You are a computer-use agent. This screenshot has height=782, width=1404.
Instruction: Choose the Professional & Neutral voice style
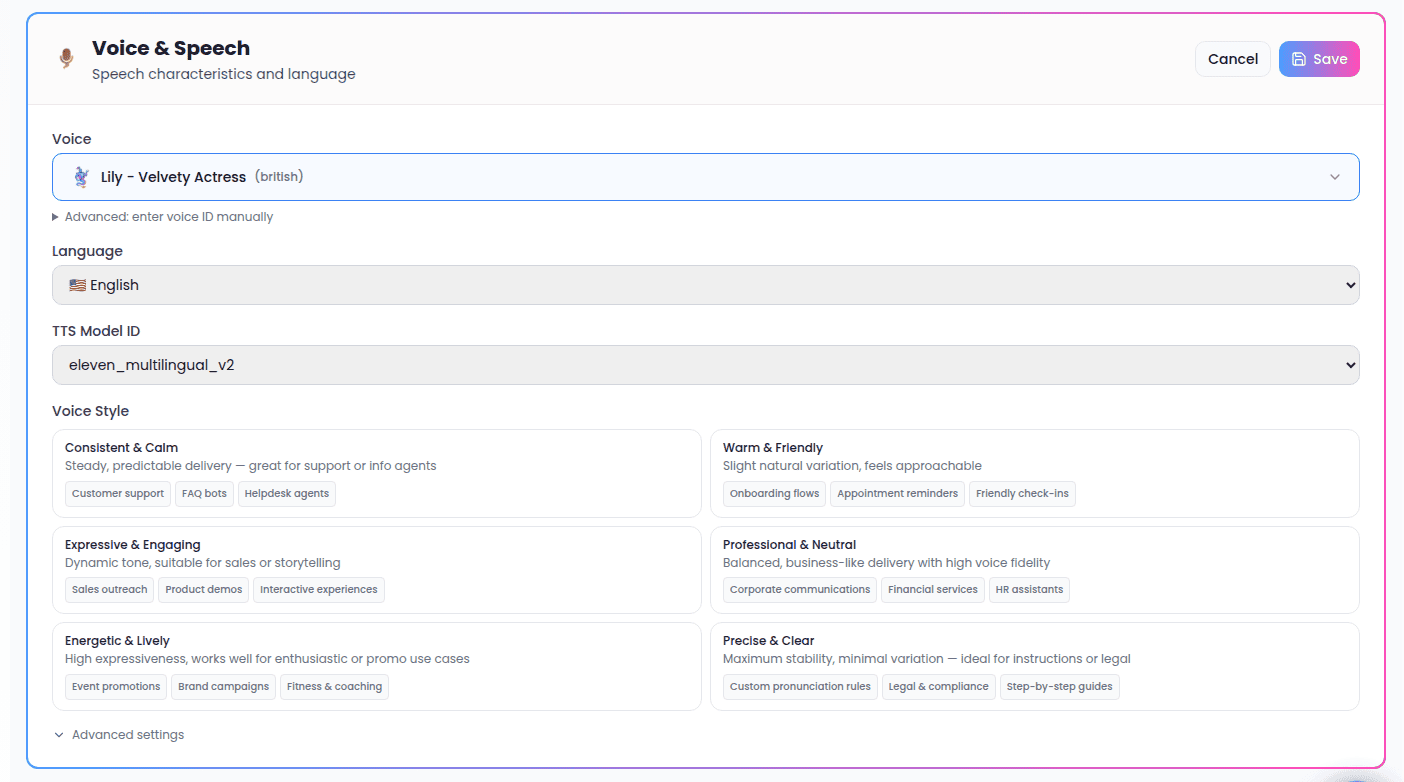1034,570
